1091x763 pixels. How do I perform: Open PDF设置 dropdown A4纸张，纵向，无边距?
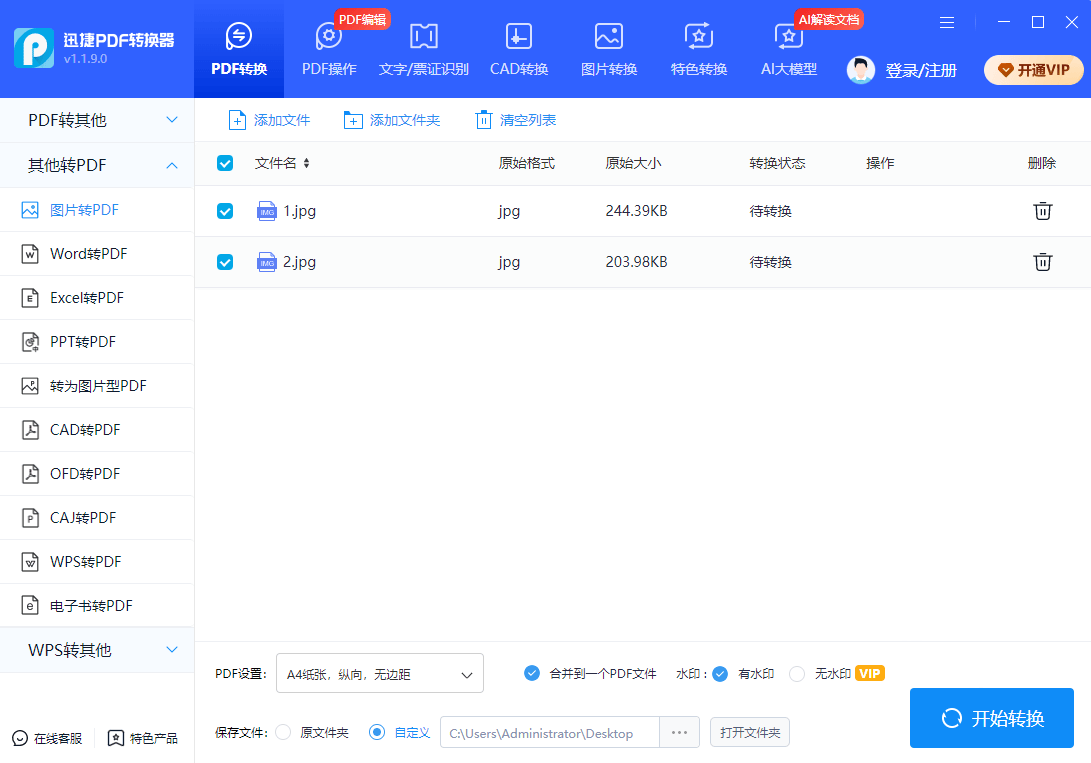[380, 673]
